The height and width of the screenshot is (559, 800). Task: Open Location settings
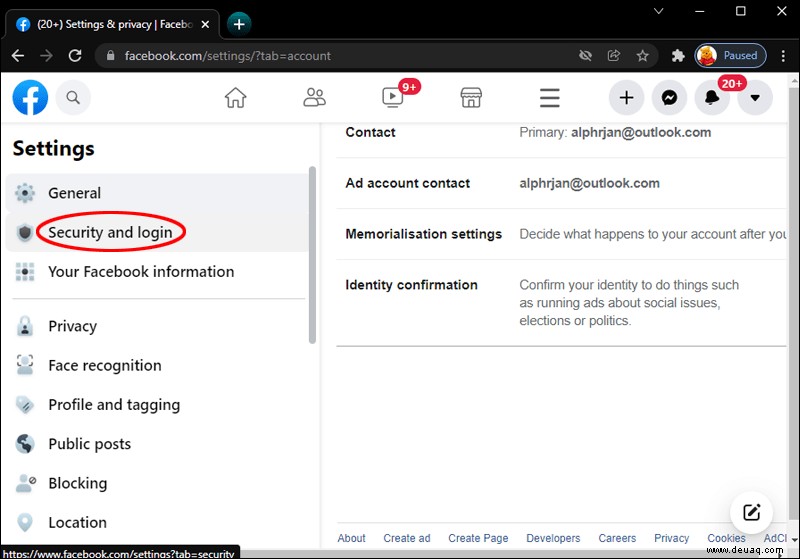(x=157, y=522)
